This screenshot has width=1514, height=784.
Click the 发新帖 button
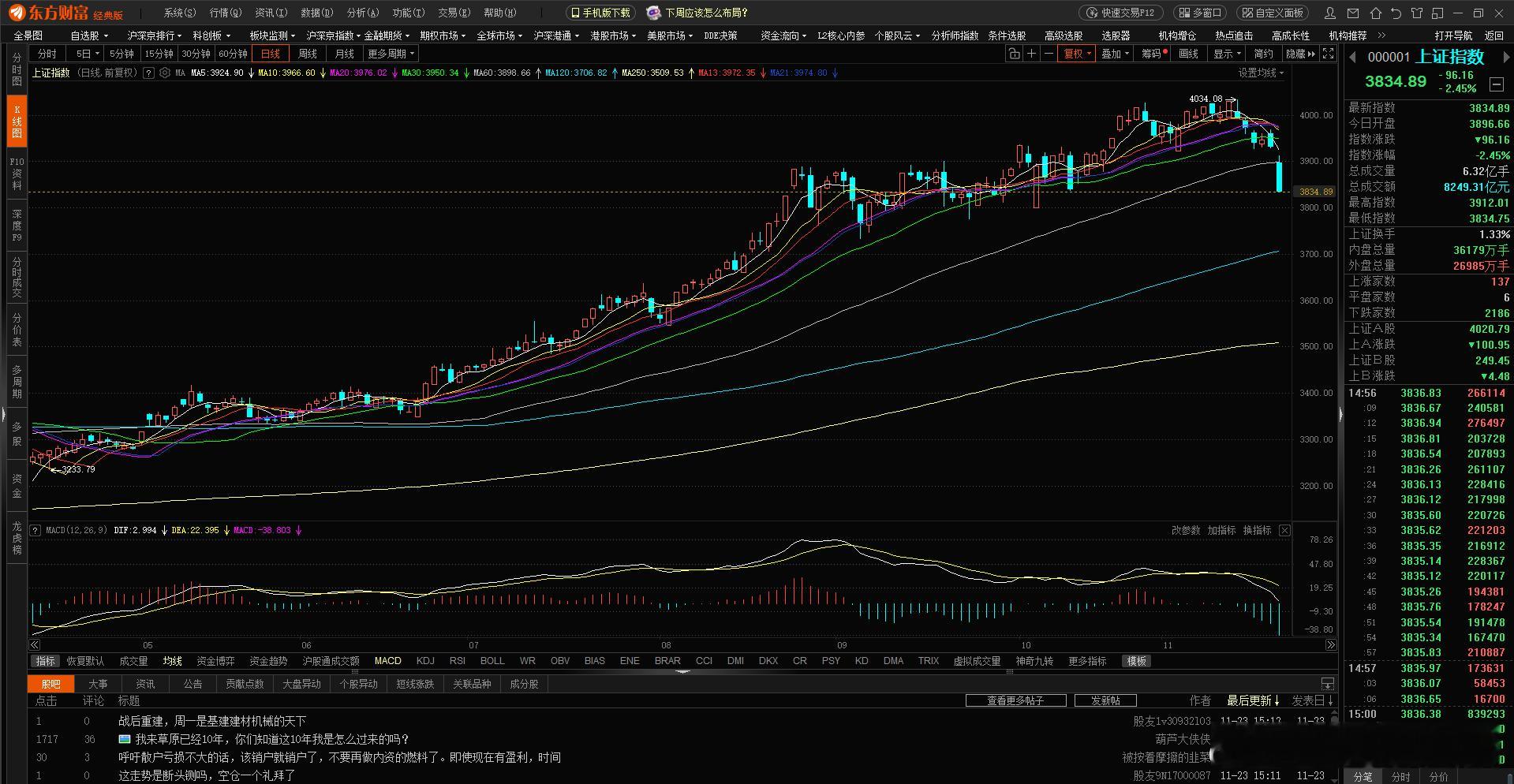tap(1105, 700)
